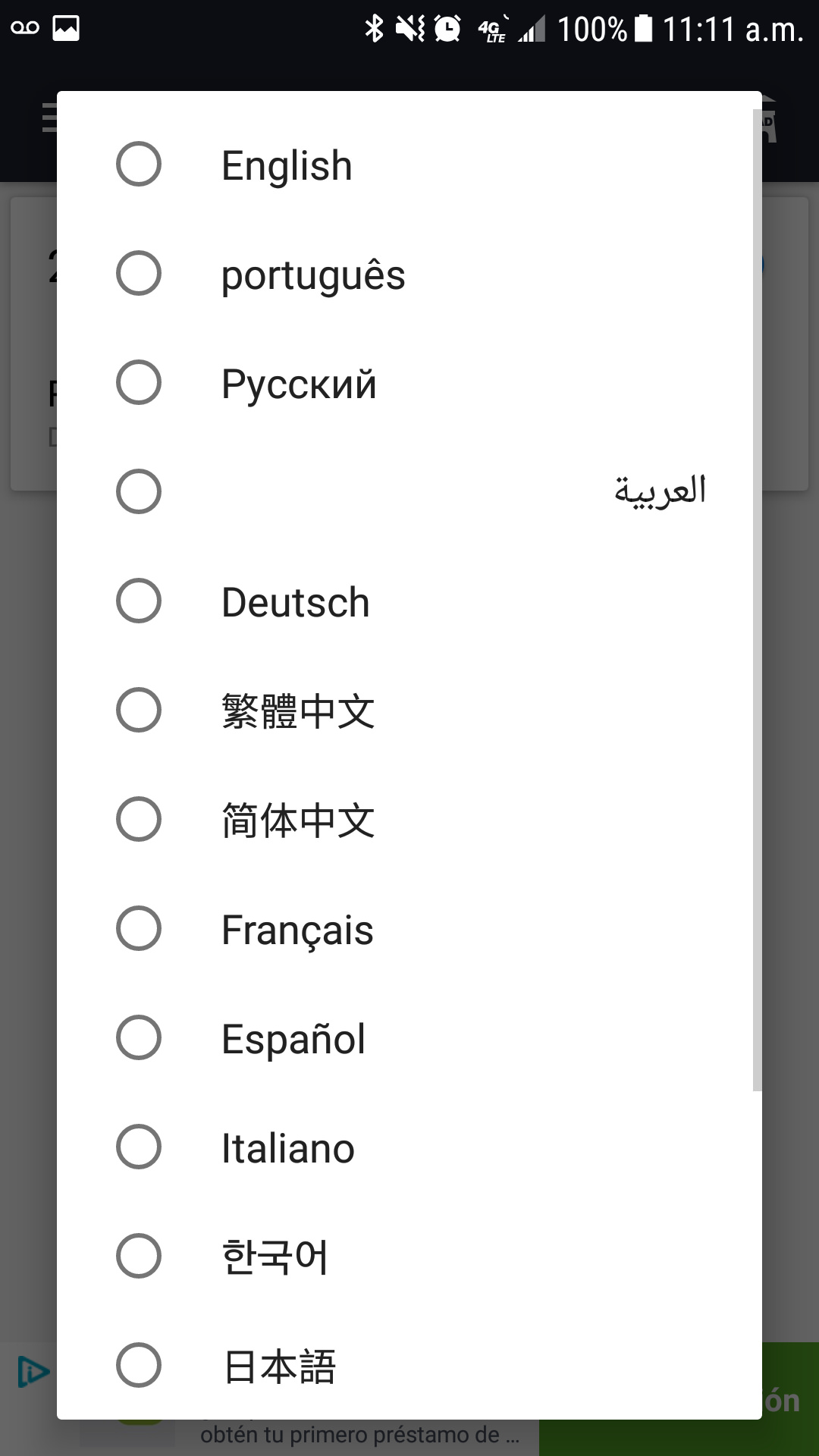Select Deutsch as language

click(139, 601)
